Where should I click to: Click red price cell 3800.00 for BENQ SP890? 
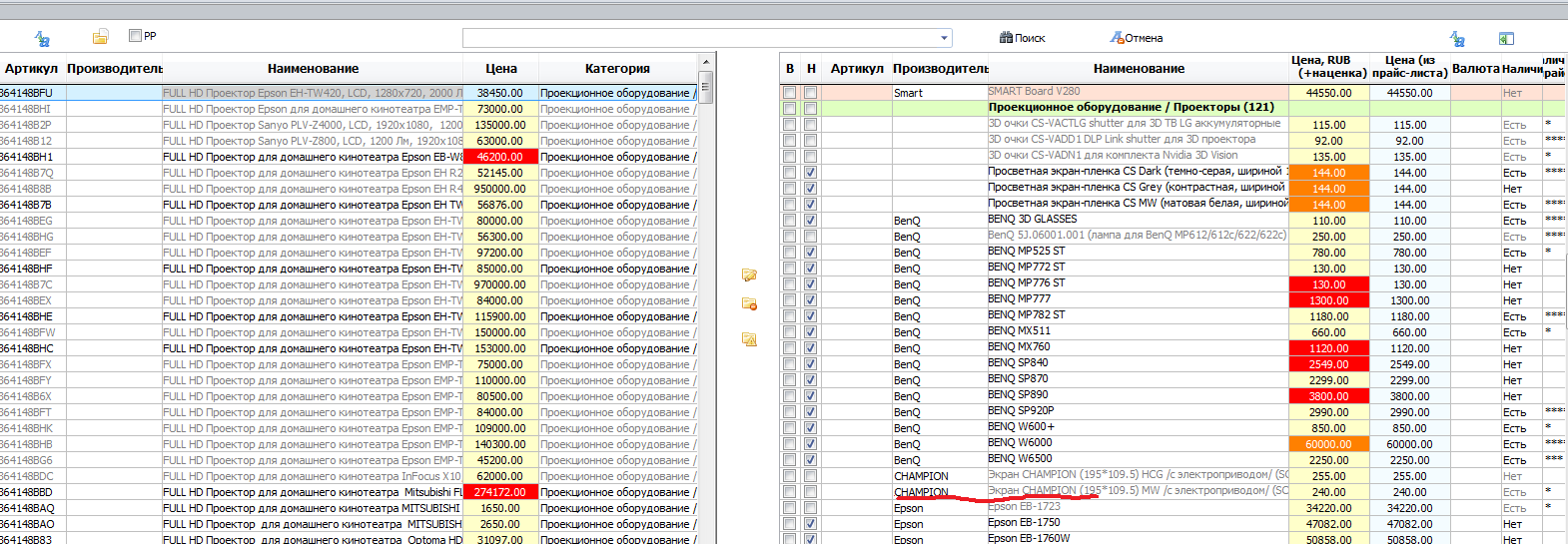[x=1328, y=396]
